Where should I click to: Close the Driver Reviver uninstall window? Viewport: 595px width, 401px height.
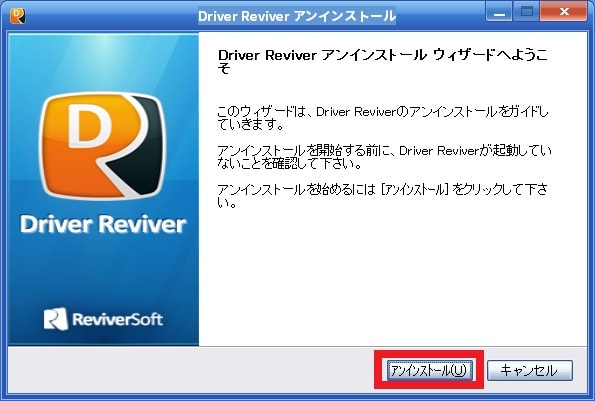pyautogui.click(x=564, y=12)
